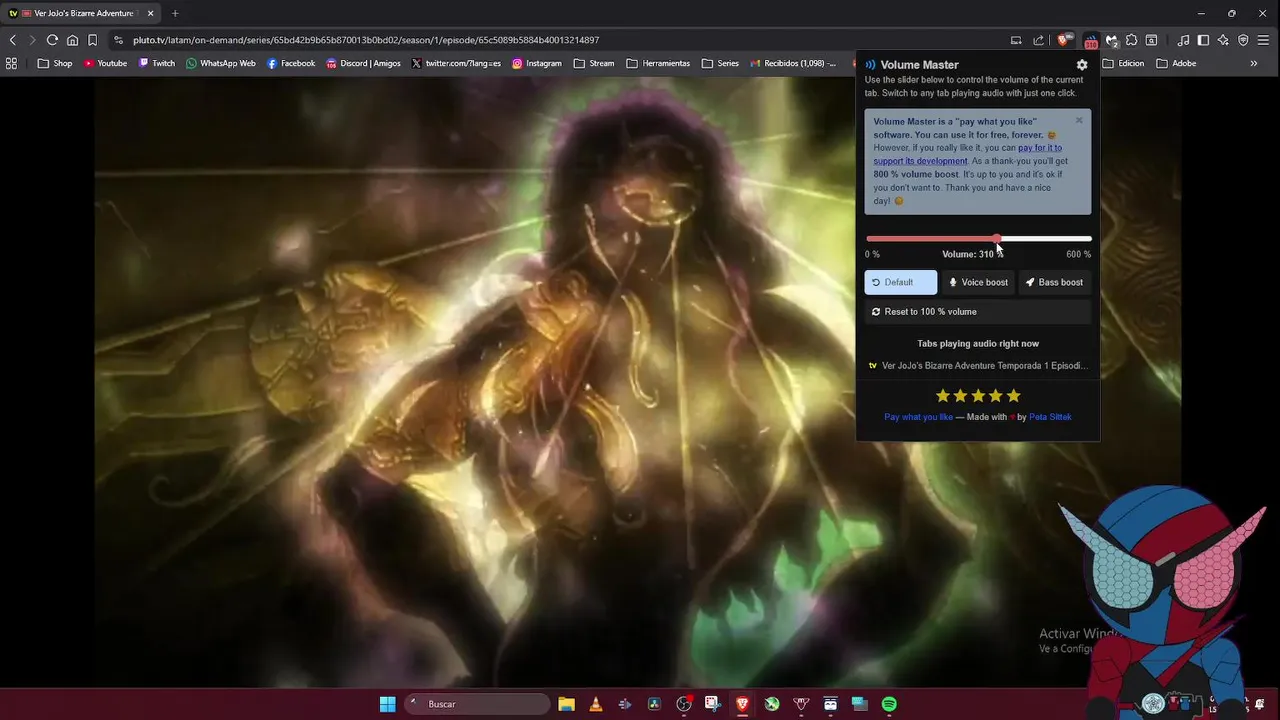Click the Volume Master extension icon in toolbar
Viewport: 1280px width, 720px height.
click(x=1091, y=40)
